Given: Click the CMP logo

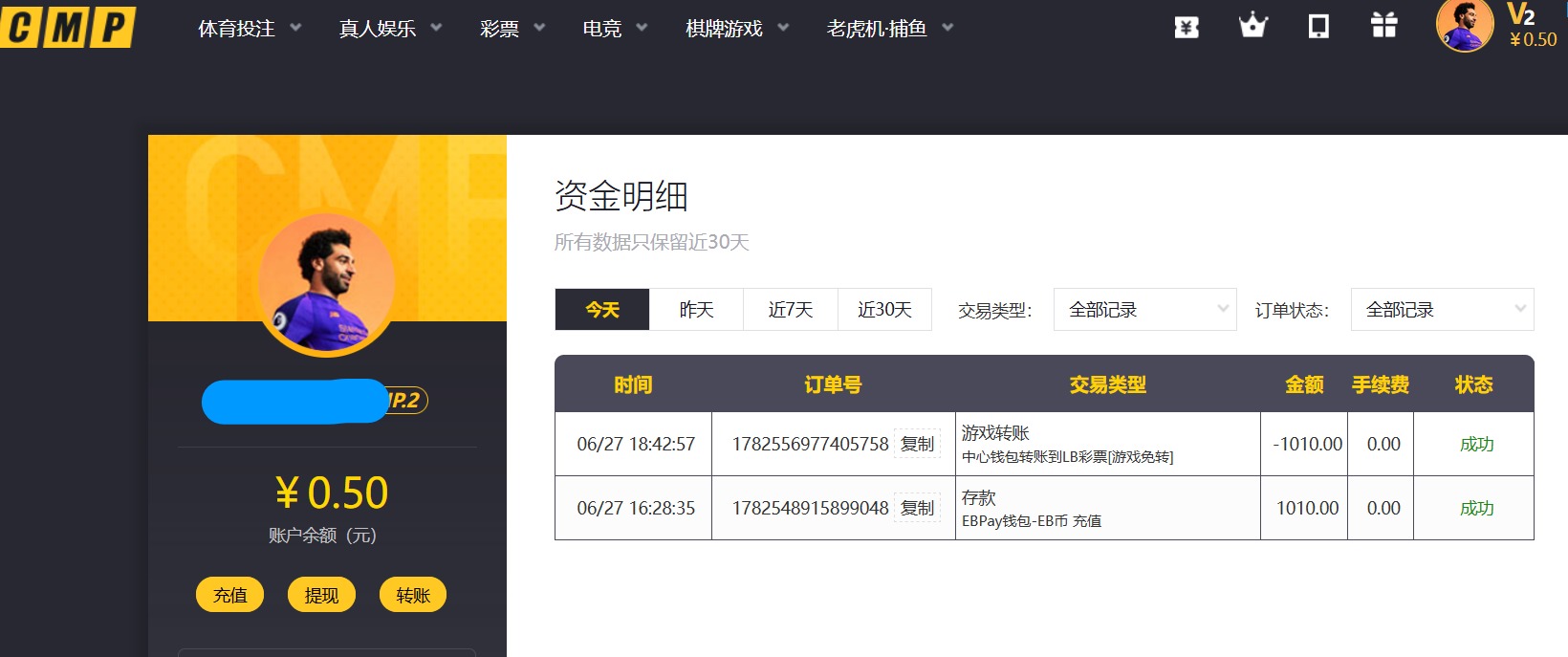Looking at the screenshot, I should (68, 27).
